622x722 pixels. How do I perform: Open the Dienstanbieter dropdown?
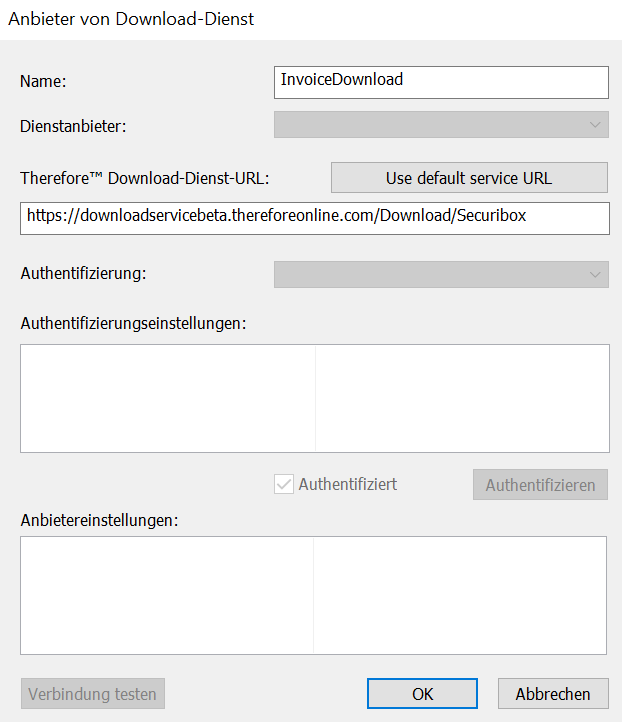click(441, 124)
